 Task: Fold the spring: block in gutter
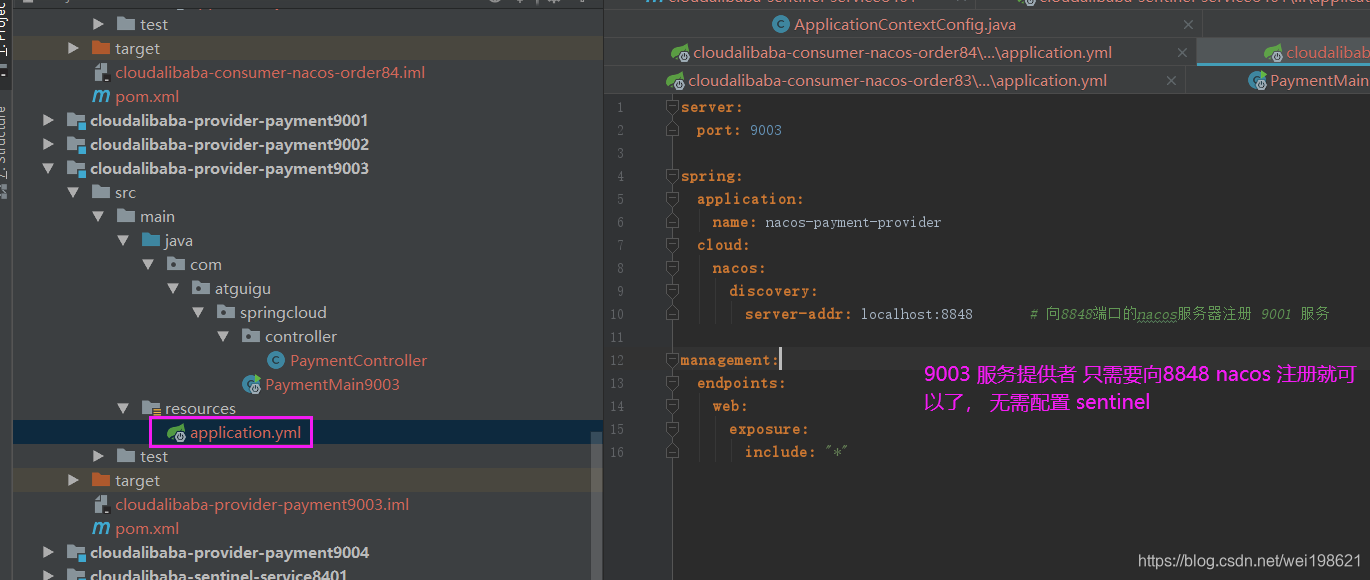click(673, 176)
